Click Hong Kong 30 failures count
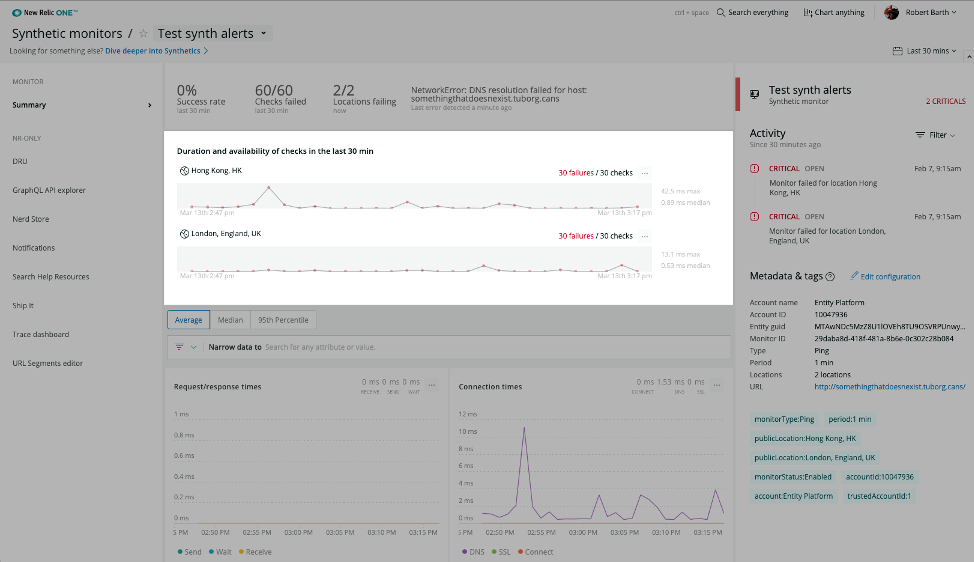 [576, 173]
